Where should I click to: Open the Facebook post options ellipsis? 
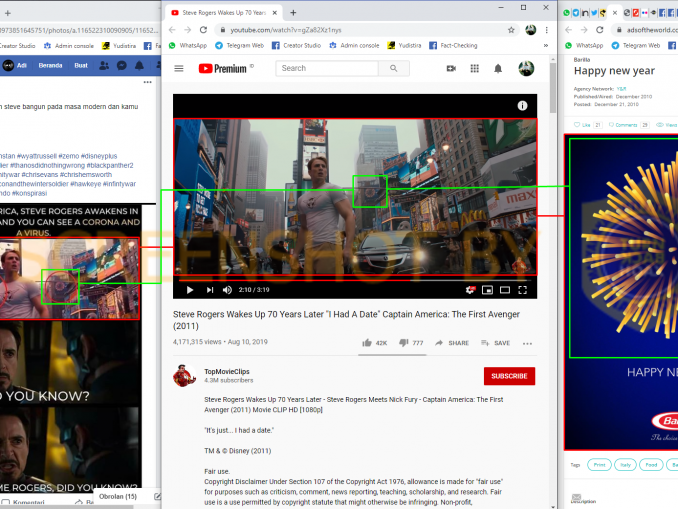point(147,82)
